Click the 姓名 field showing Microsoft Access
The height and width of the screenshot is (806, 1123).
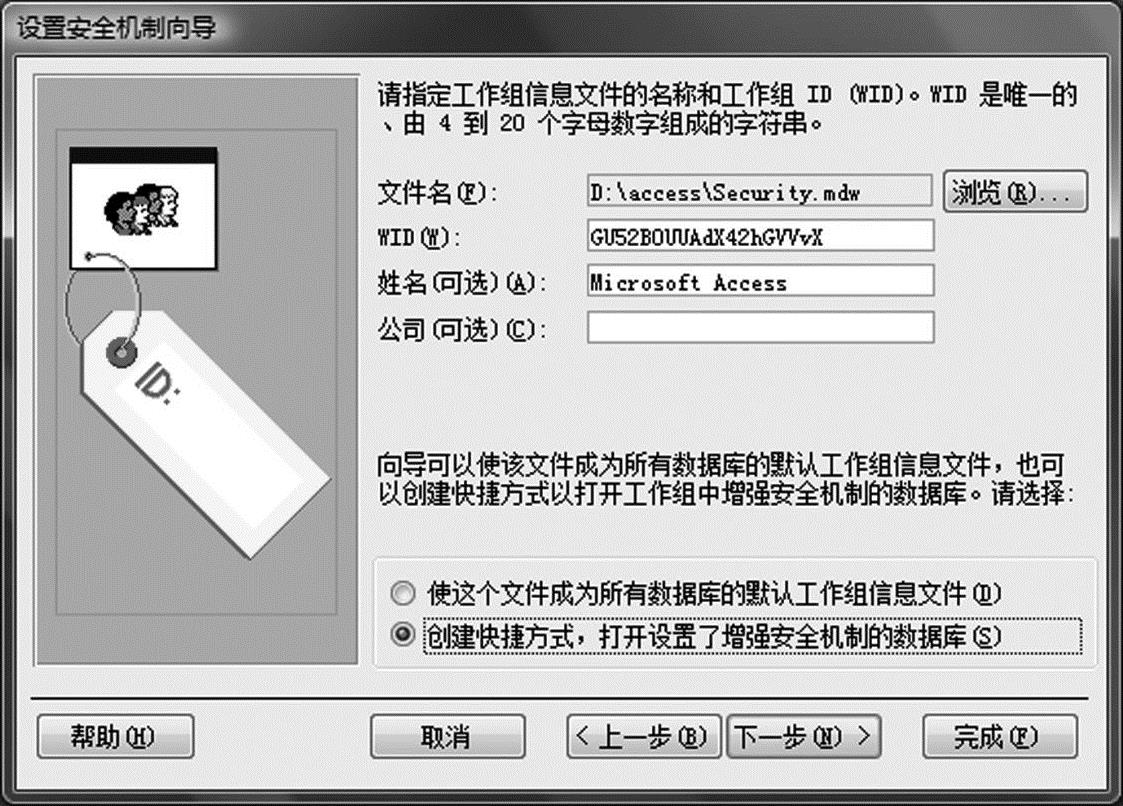click(x=761, y=281)
